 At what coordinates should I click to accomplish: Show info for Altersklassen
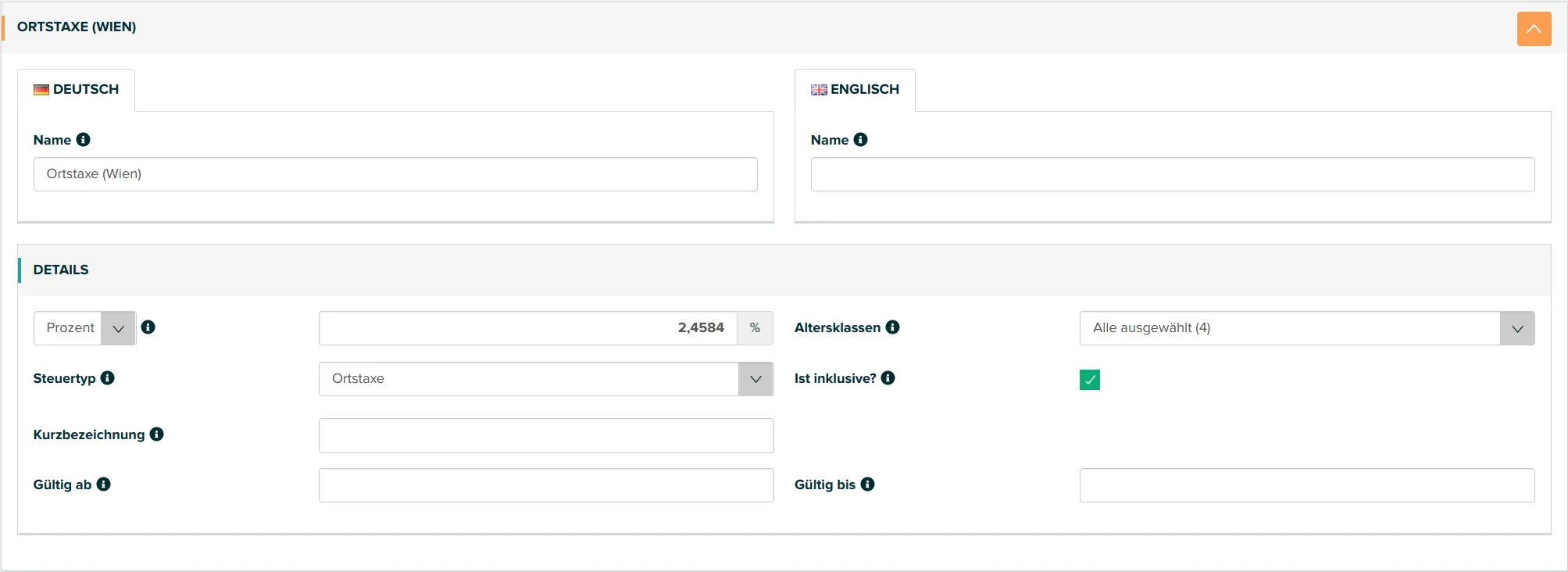pos(893,327)
